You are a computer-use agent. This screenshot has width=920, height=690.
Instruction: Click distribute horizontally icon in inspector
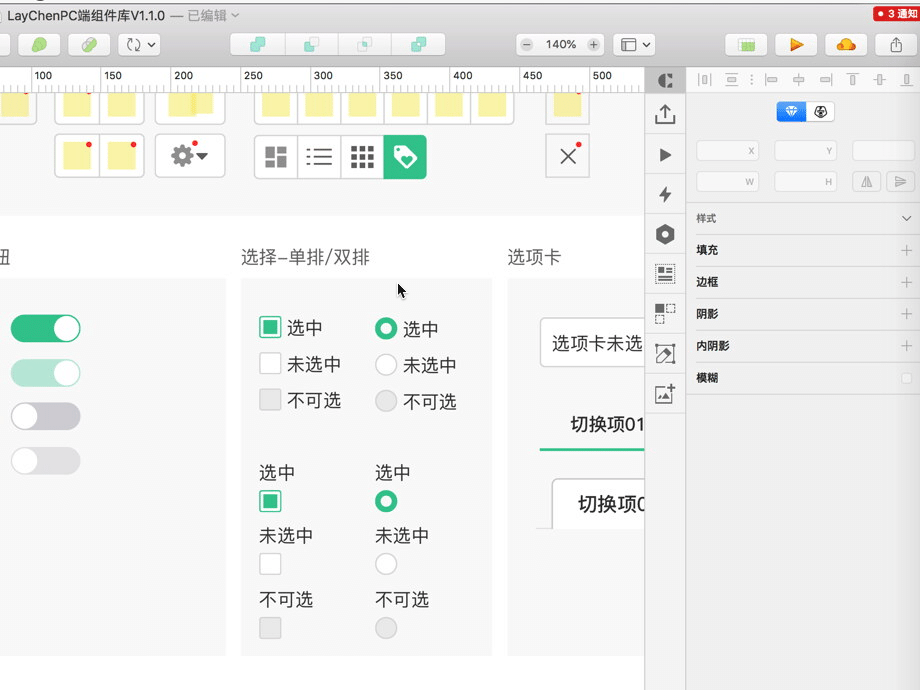tap(704, 80)
